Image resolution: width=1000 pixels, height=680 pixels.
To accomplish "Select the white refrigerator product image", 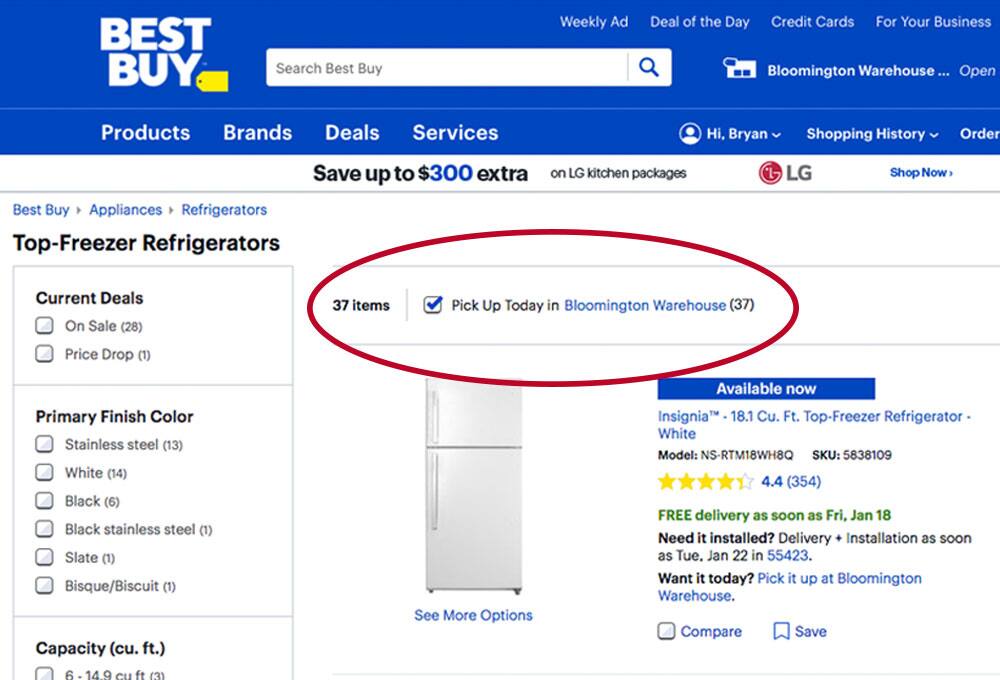I will tap(474, 485).
